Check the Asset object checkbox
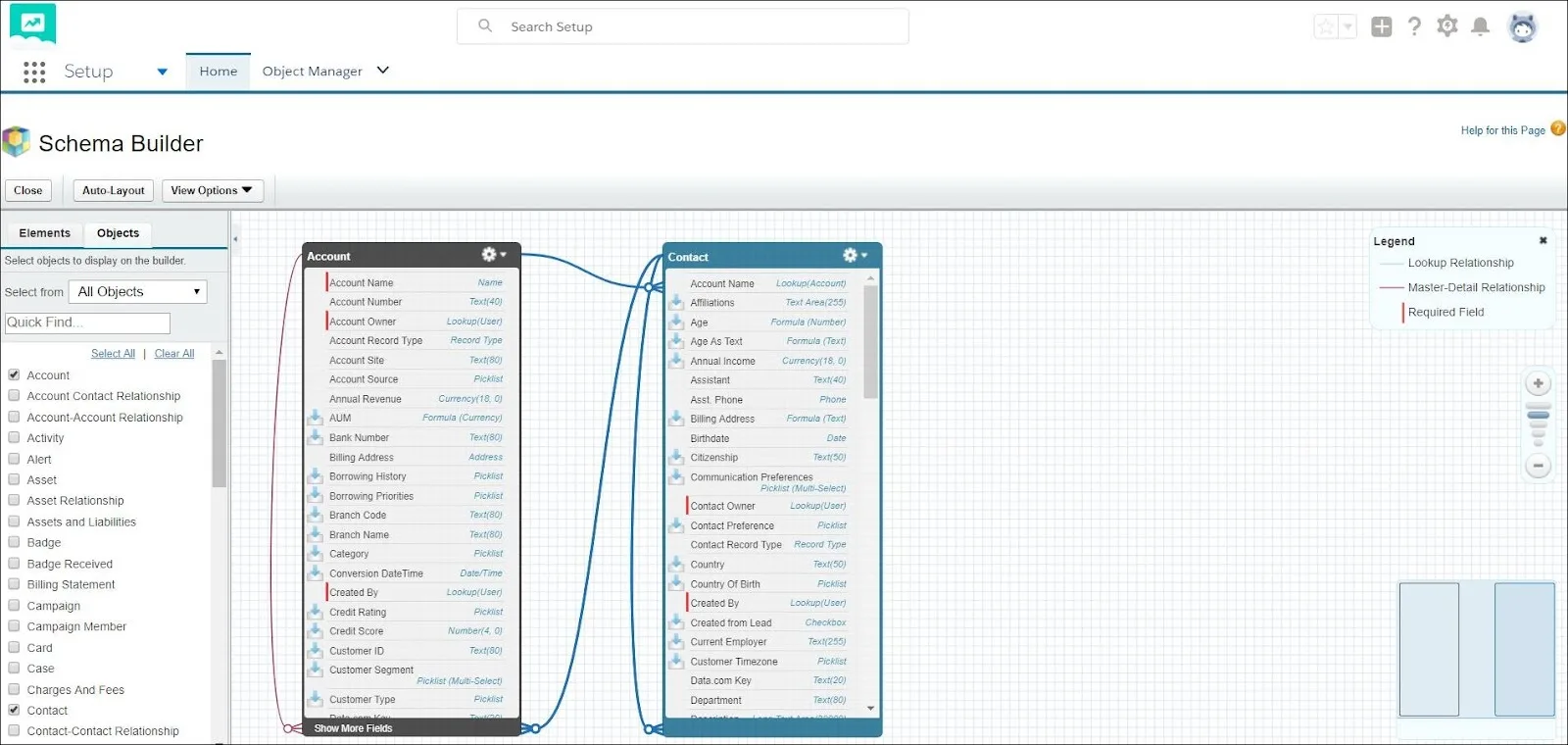The image size is (1568, 745). point(14,479)
